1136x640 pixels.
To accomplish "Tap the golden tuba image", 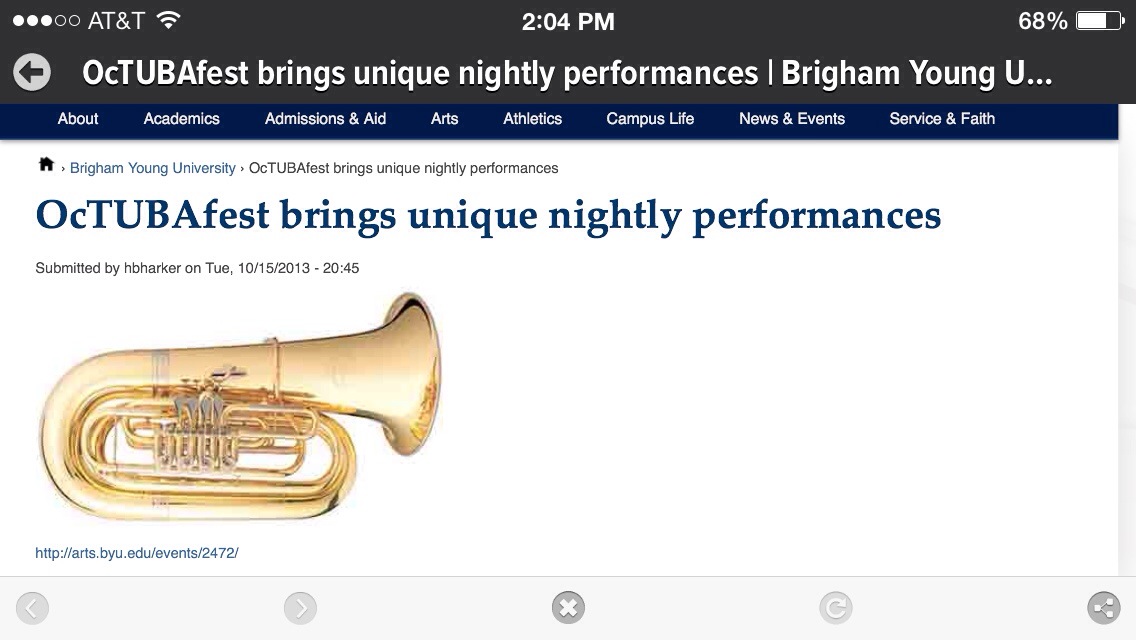I will click(240, 406).
